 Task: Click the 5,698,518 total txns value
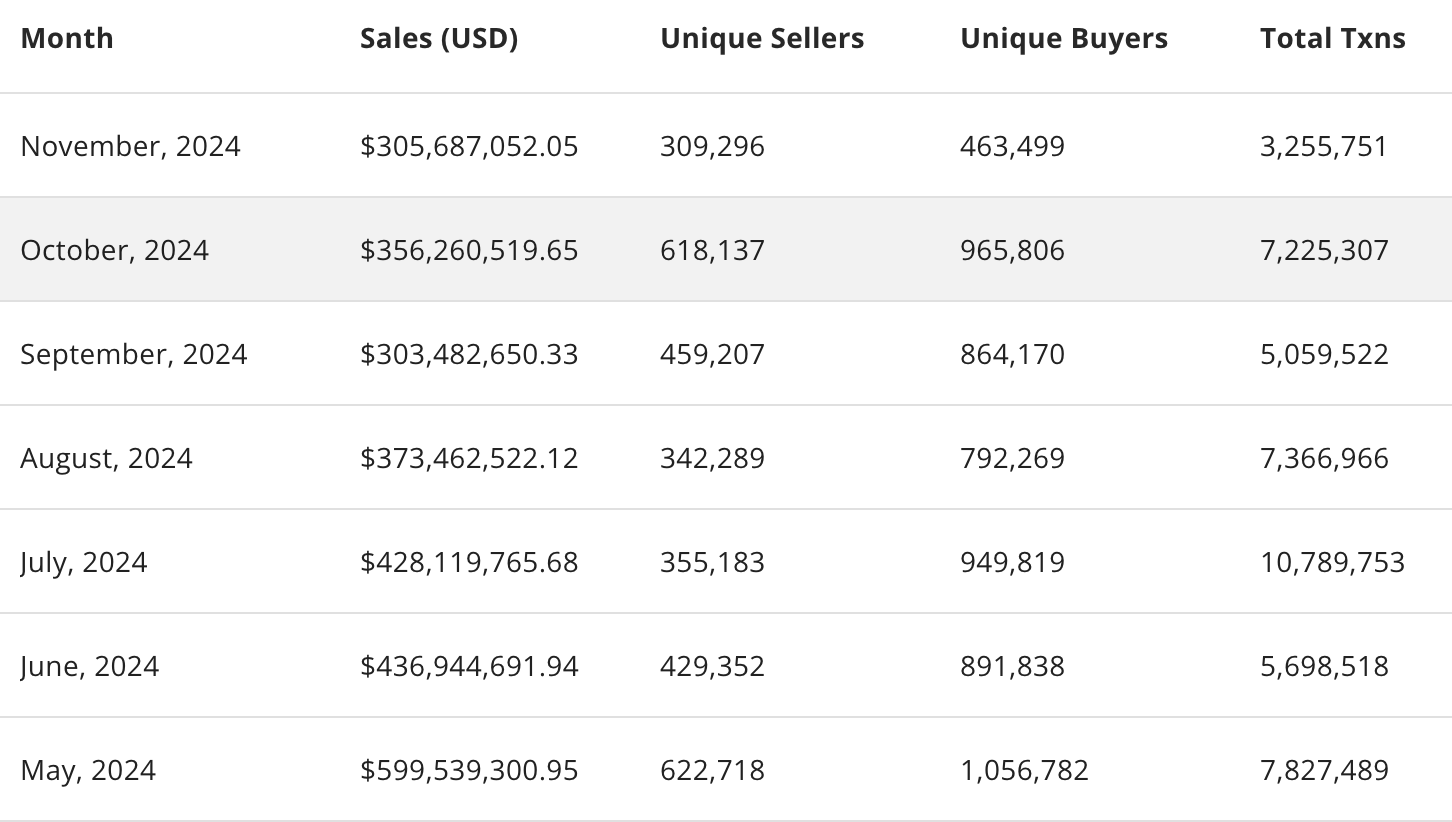coord(1324,666)
